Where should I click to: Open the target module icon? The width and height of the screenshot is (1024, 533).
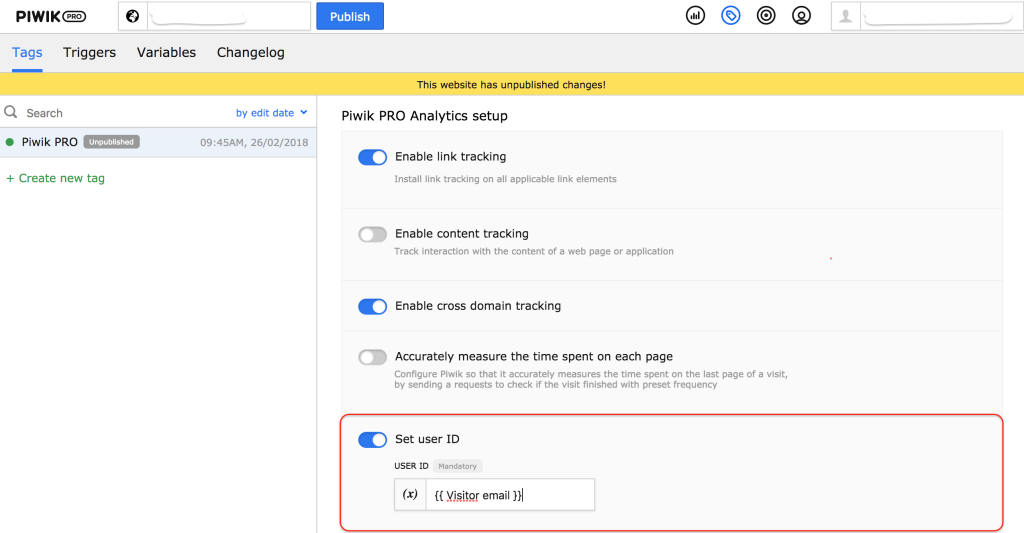pos(765,16)
